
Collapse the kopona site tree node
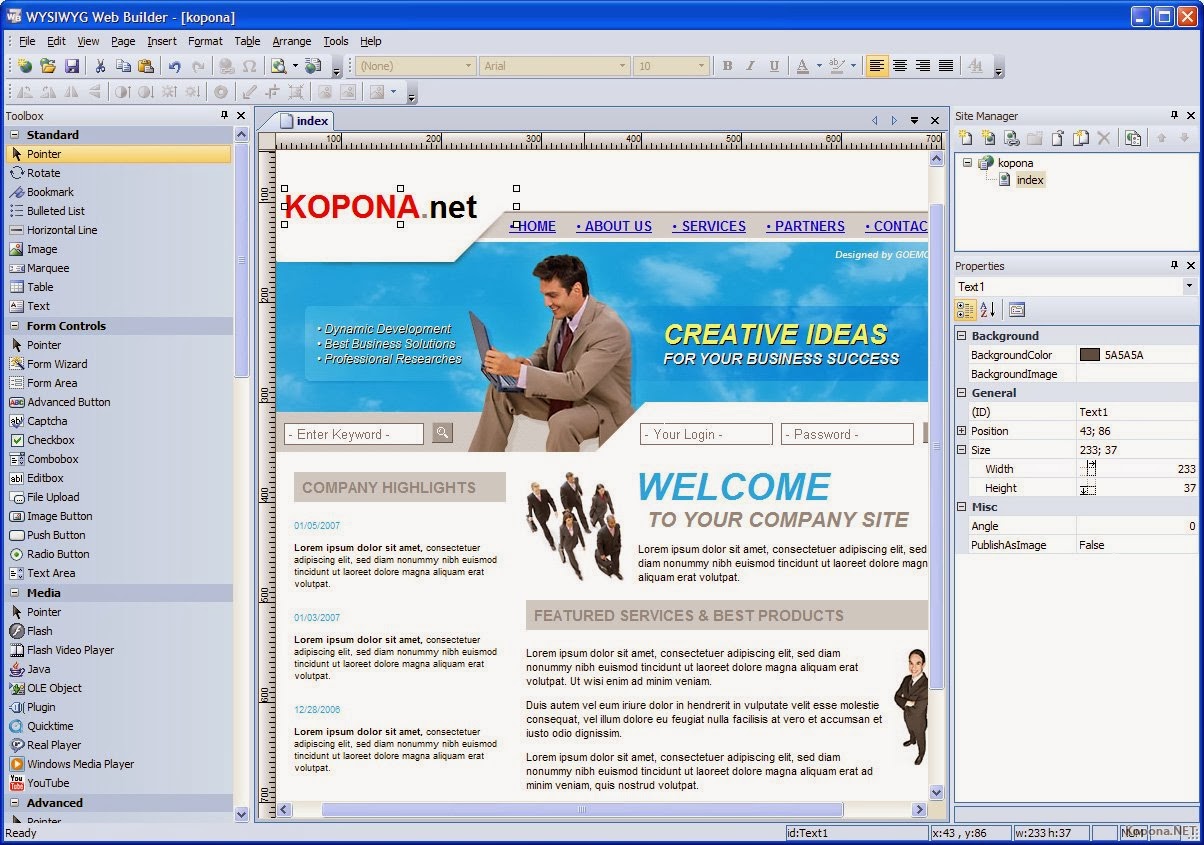pyautogui.click(x=967, y=162)
